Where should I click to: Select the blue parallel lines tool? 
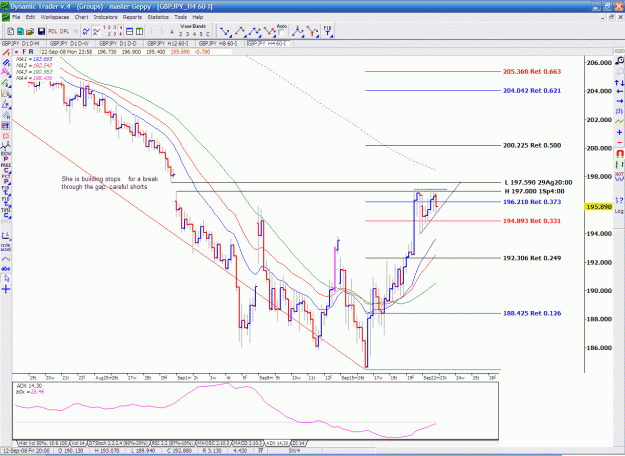coord(6,63)
